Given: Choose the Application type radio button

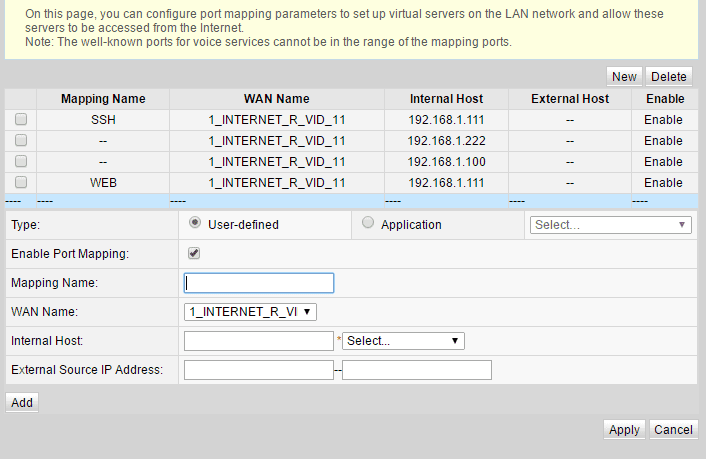Looking at the screenshot, I should (x=367, y=223).
